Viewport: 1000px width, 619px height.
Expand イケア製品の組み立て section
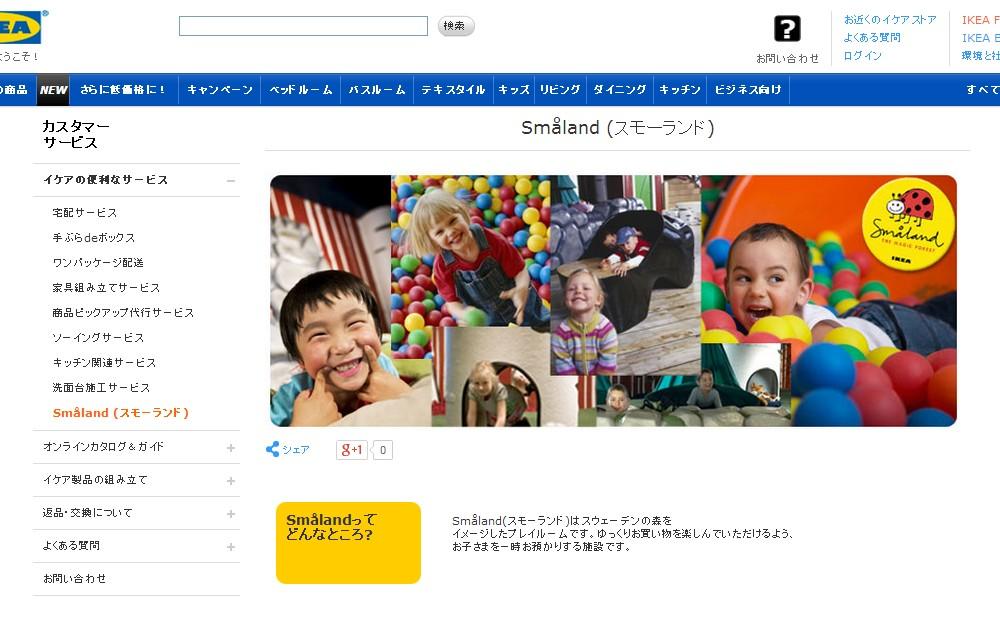pyautogui.click(x=231, y=481)
